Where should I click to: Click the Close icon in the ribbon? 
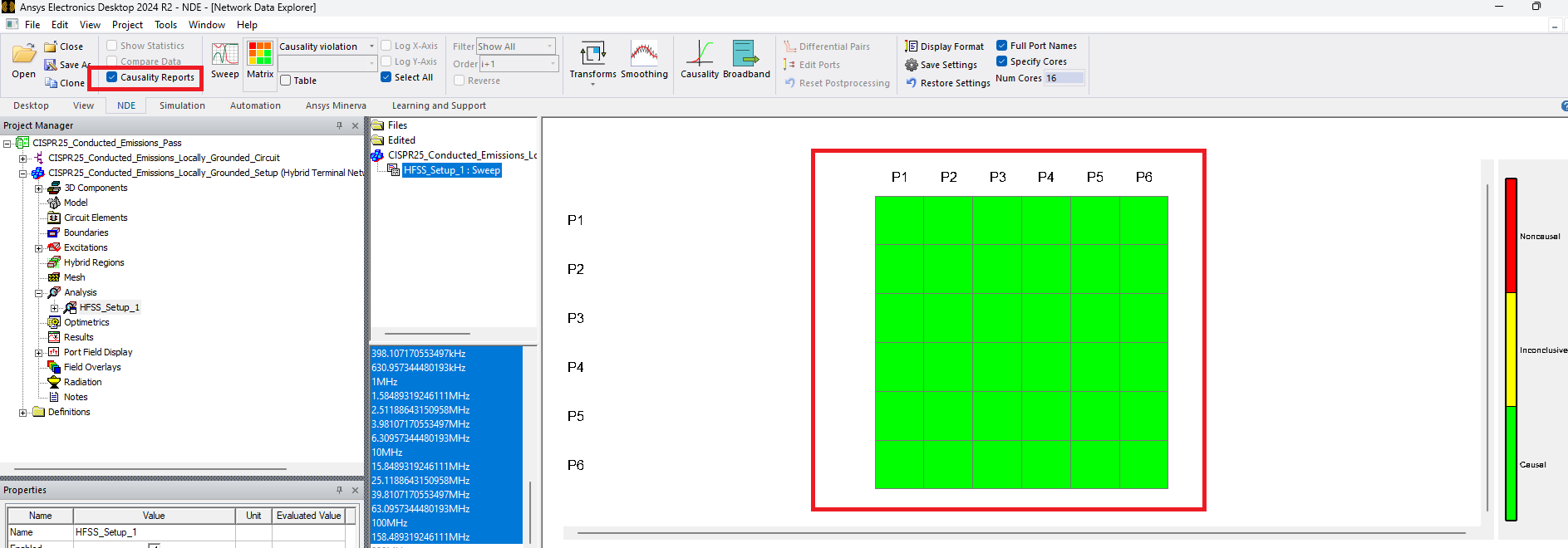(x=50, y=46)
